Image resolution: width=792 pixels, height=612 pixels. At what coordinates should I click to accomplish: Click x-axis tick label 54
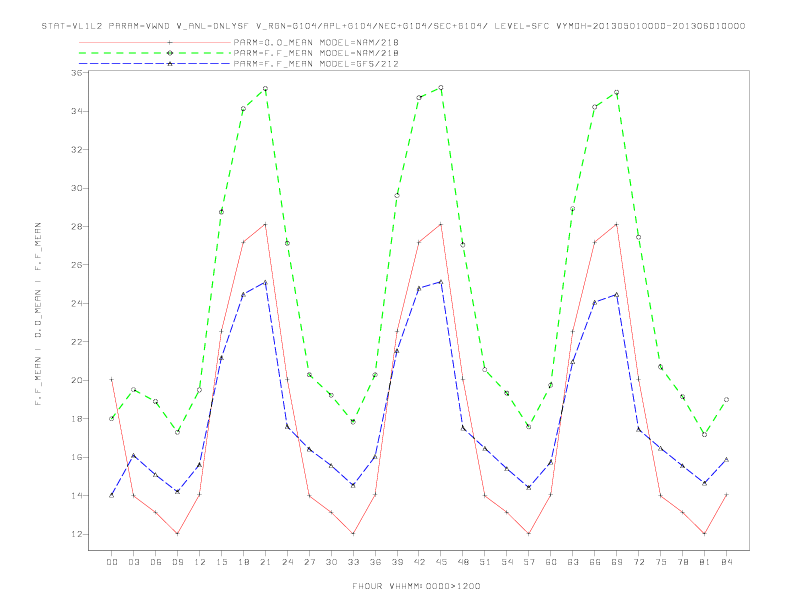pos(507,562)
